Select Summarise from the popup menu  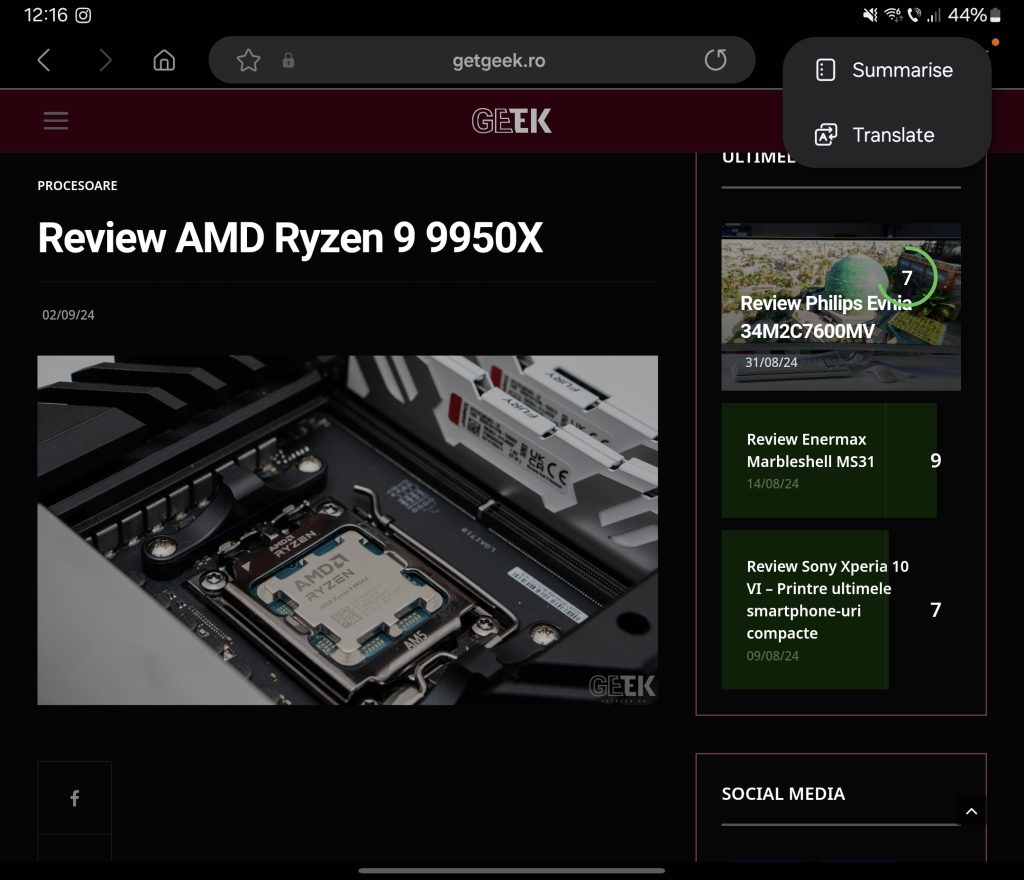click(x=887, y=70)
